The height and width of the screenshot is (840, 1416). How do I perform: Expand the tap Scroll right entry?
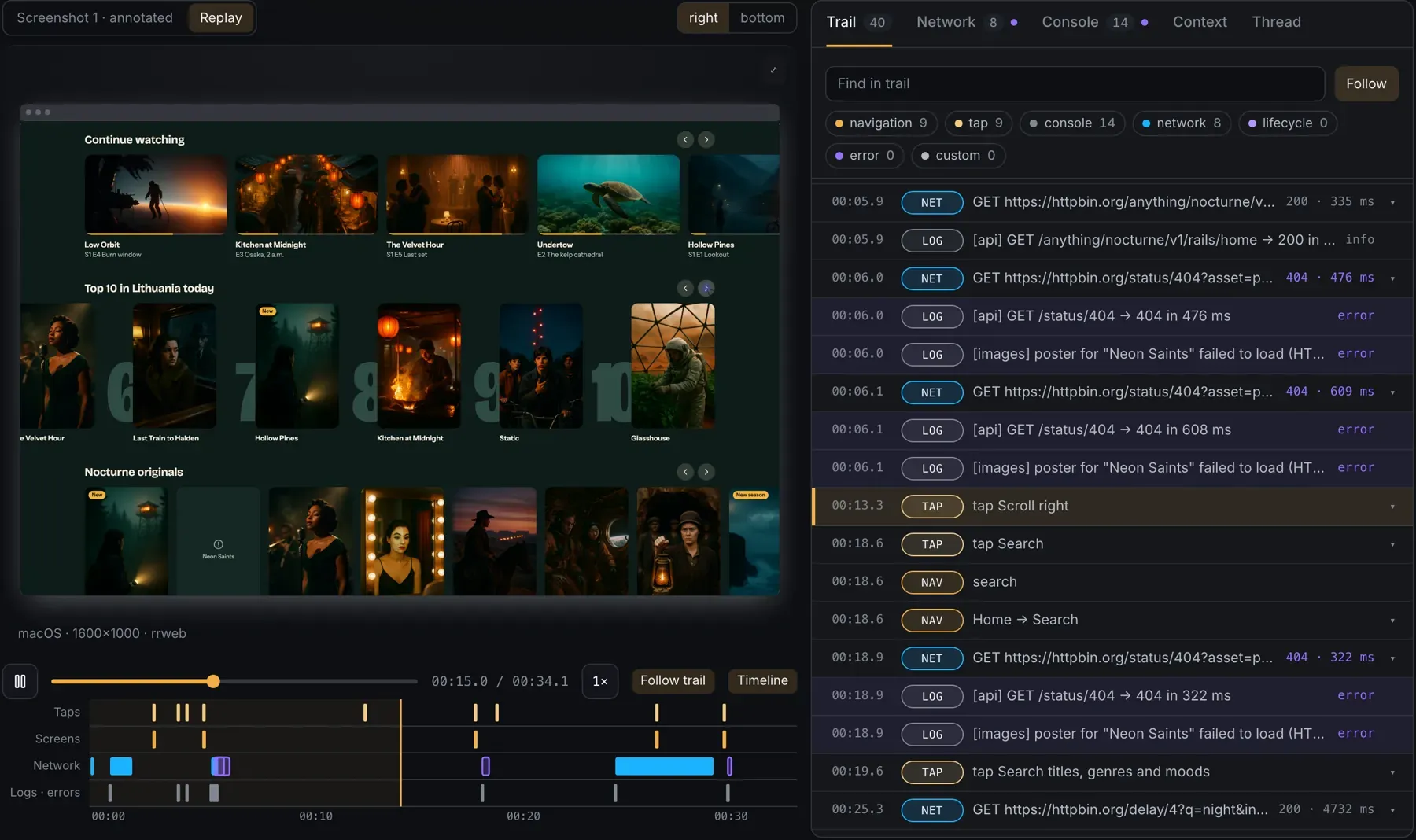(1392, 507)
